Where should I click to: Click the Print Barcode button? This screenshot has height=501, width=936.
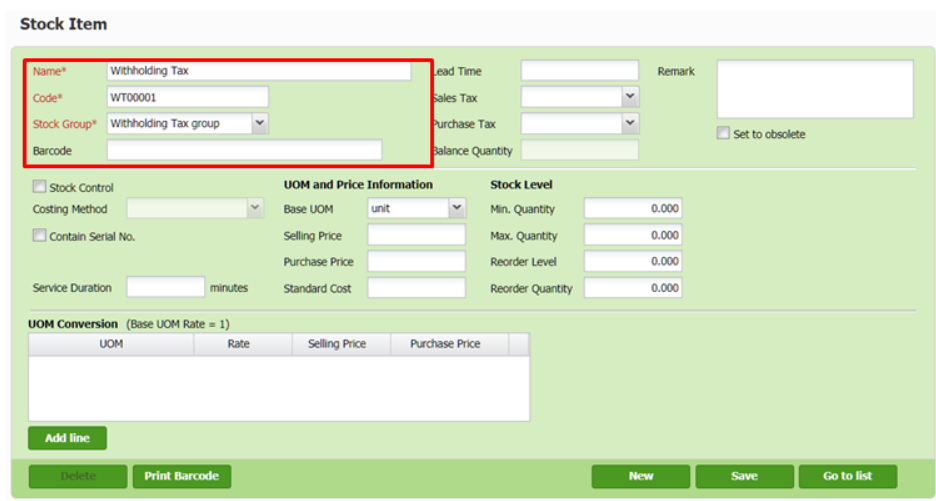coord(181,476)
